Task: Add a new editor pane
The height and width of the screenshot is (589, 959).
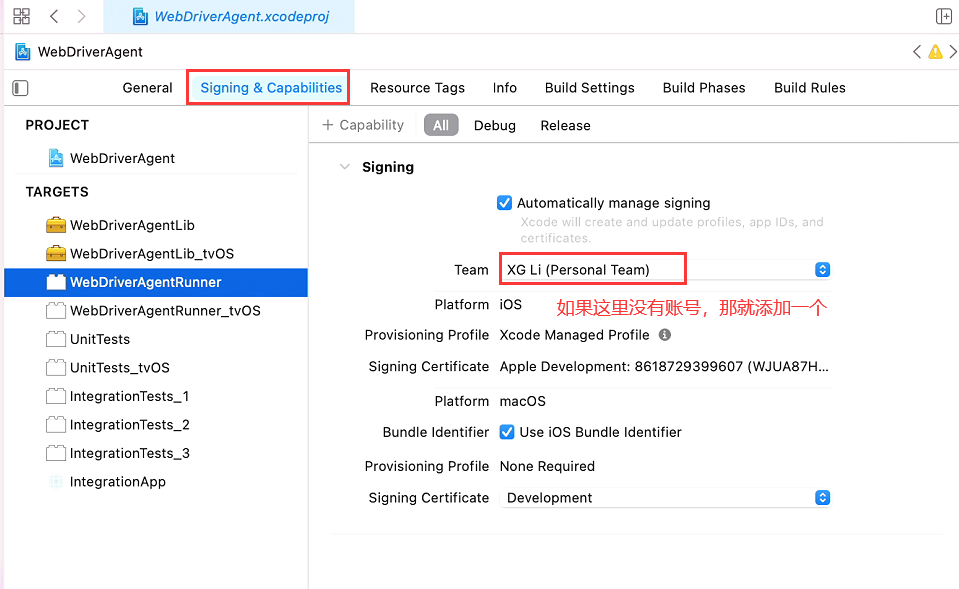Action: (944, 17)
